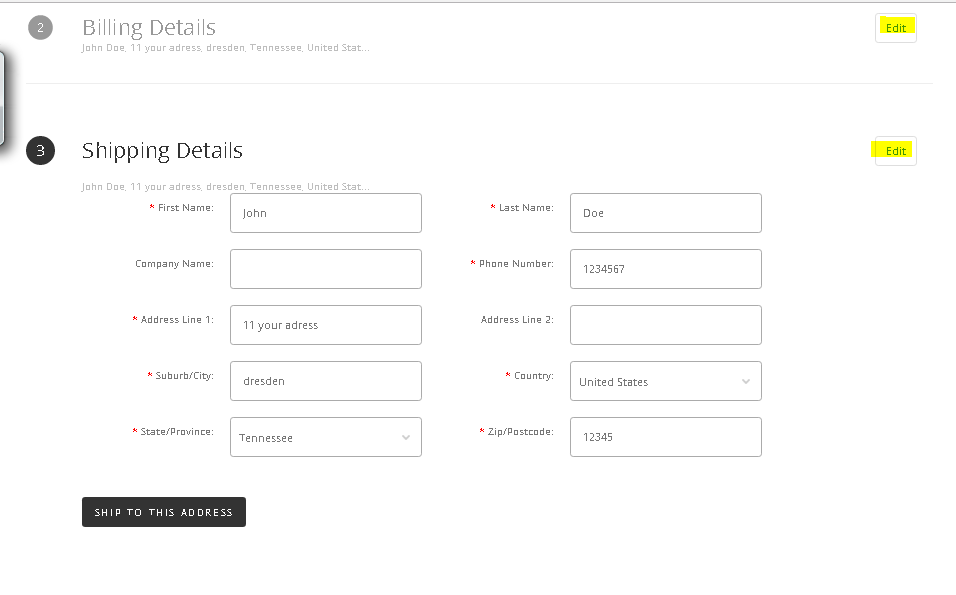Viewport: 956px width, 595px height.
Task: Click the address summary under Billing Details
Action: click(225, 48)
